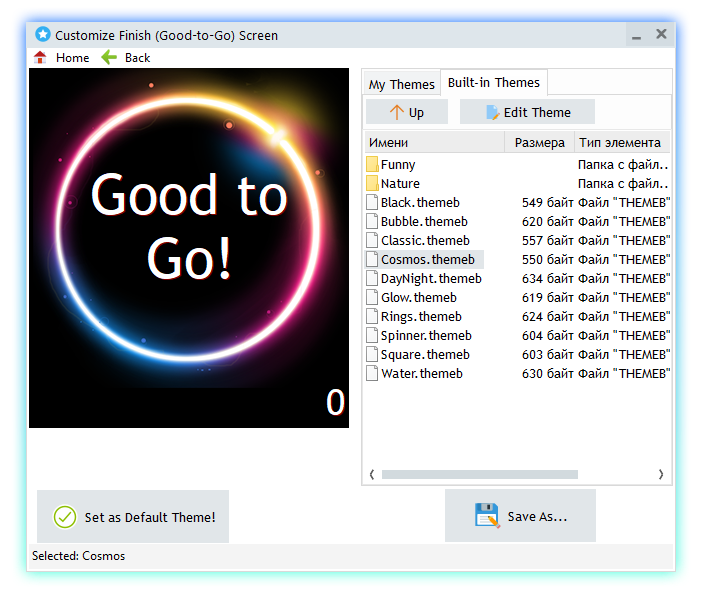Sort files by the Размера column header
Image resolution: width=702 pixels, height=594 pixels.
539,142
